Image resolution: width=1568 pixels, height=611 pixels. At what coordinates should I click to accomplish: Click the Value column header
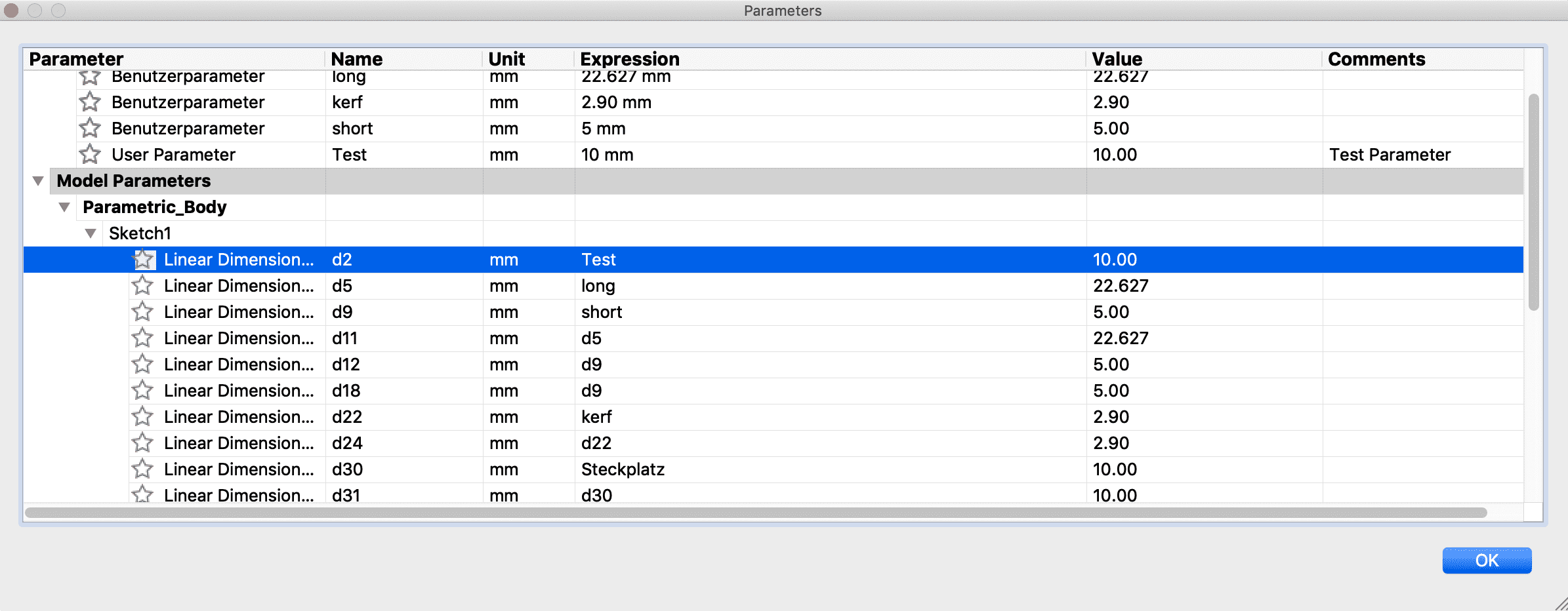[1117, 59]
